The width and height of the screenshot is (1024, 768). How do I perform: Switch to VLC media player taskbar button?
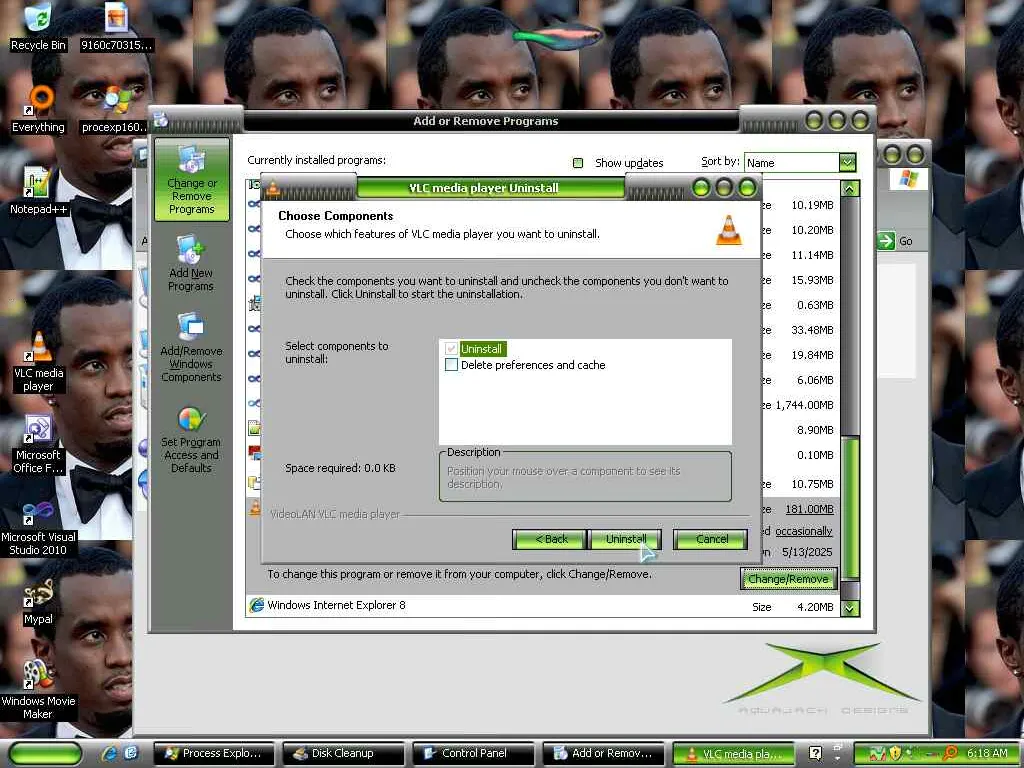pos(733,754)
